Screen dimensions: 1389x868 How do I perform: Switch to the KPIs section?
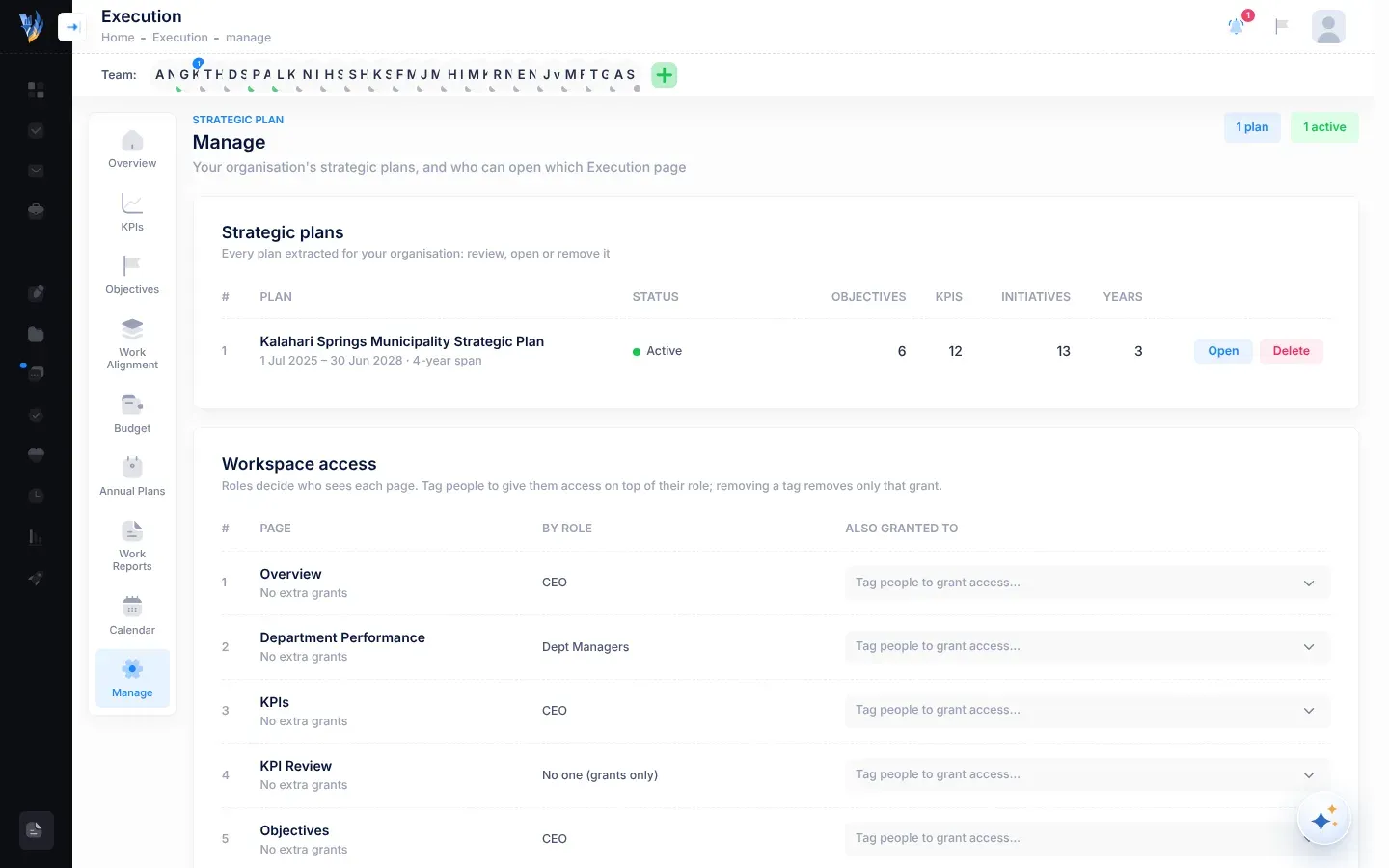132,212
